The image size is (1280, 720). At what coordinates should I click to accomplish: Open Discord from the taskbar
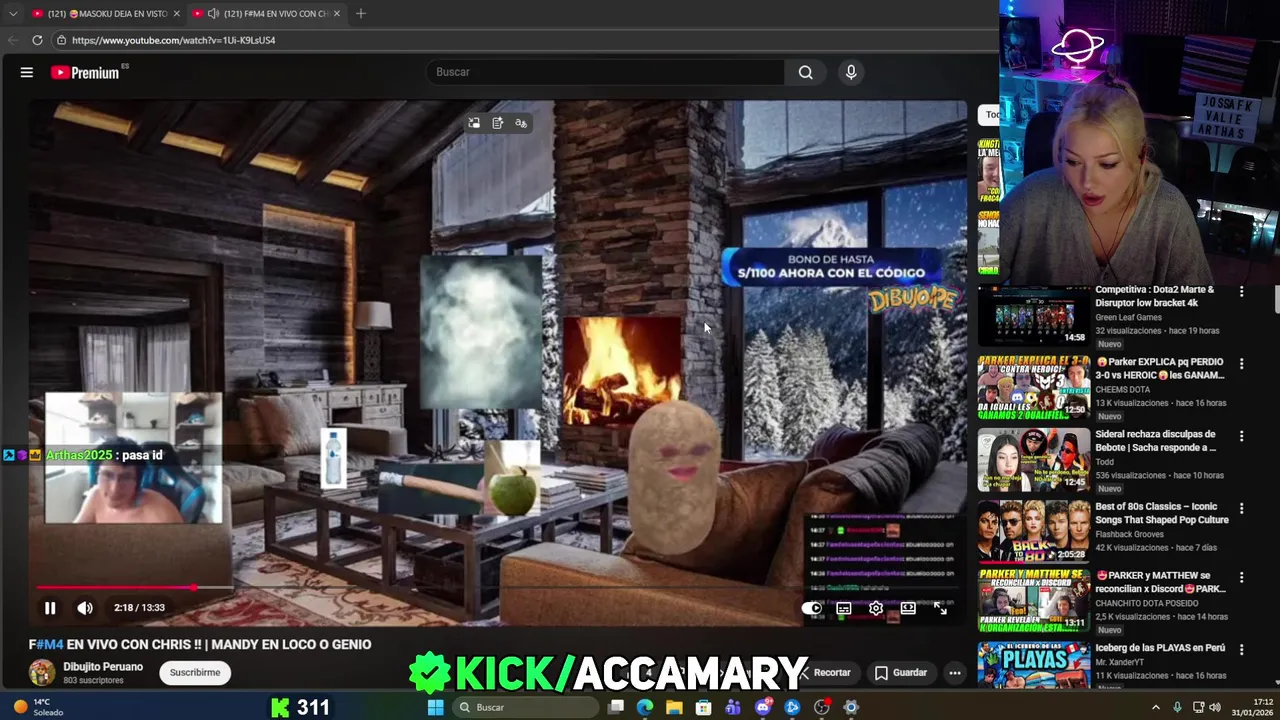tap(763, 707)
